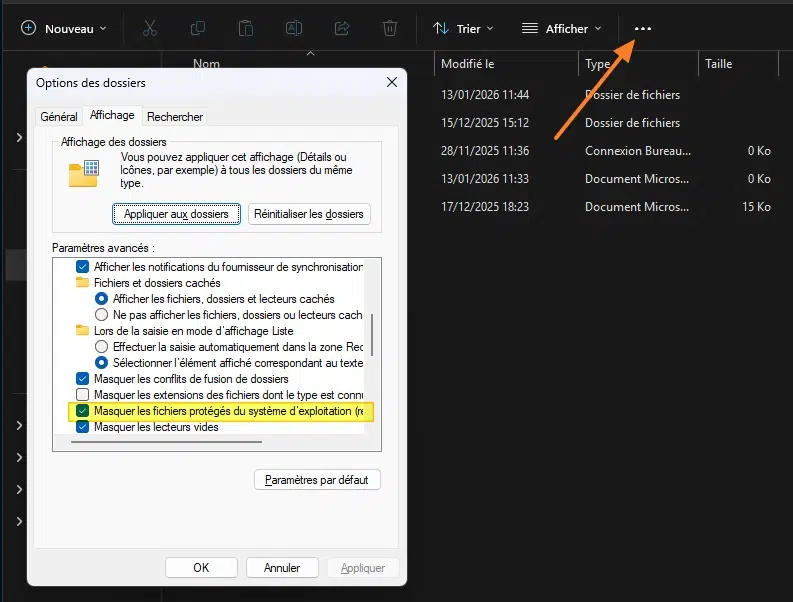The image size is (793, 602).
Task: Click the Paramètres par défaut button
Action: pyautogui.click(x=317, y=480)
